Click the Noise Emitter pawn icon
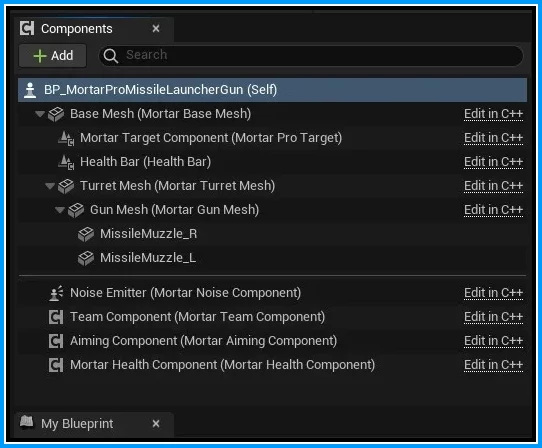 coord(56,293)
